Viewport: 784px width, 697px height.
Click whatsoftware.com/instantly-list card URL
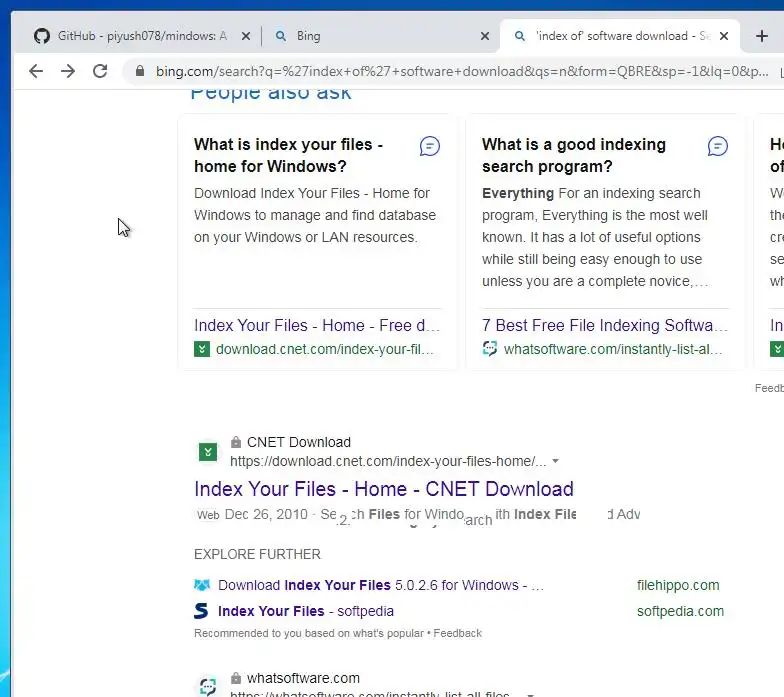(613, 349)
